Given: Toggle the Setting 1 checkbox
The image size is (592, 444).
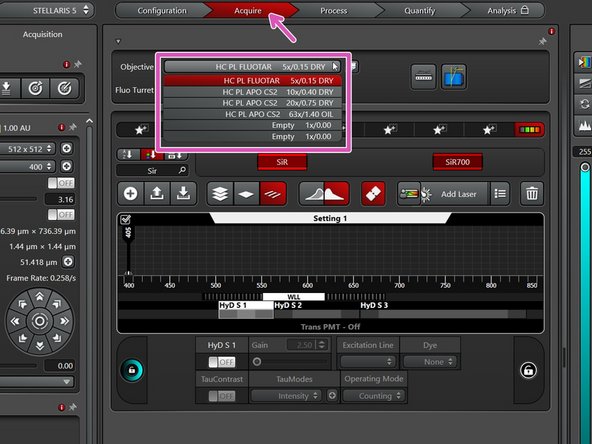Looking at the screenshot, I should point(125,219).
